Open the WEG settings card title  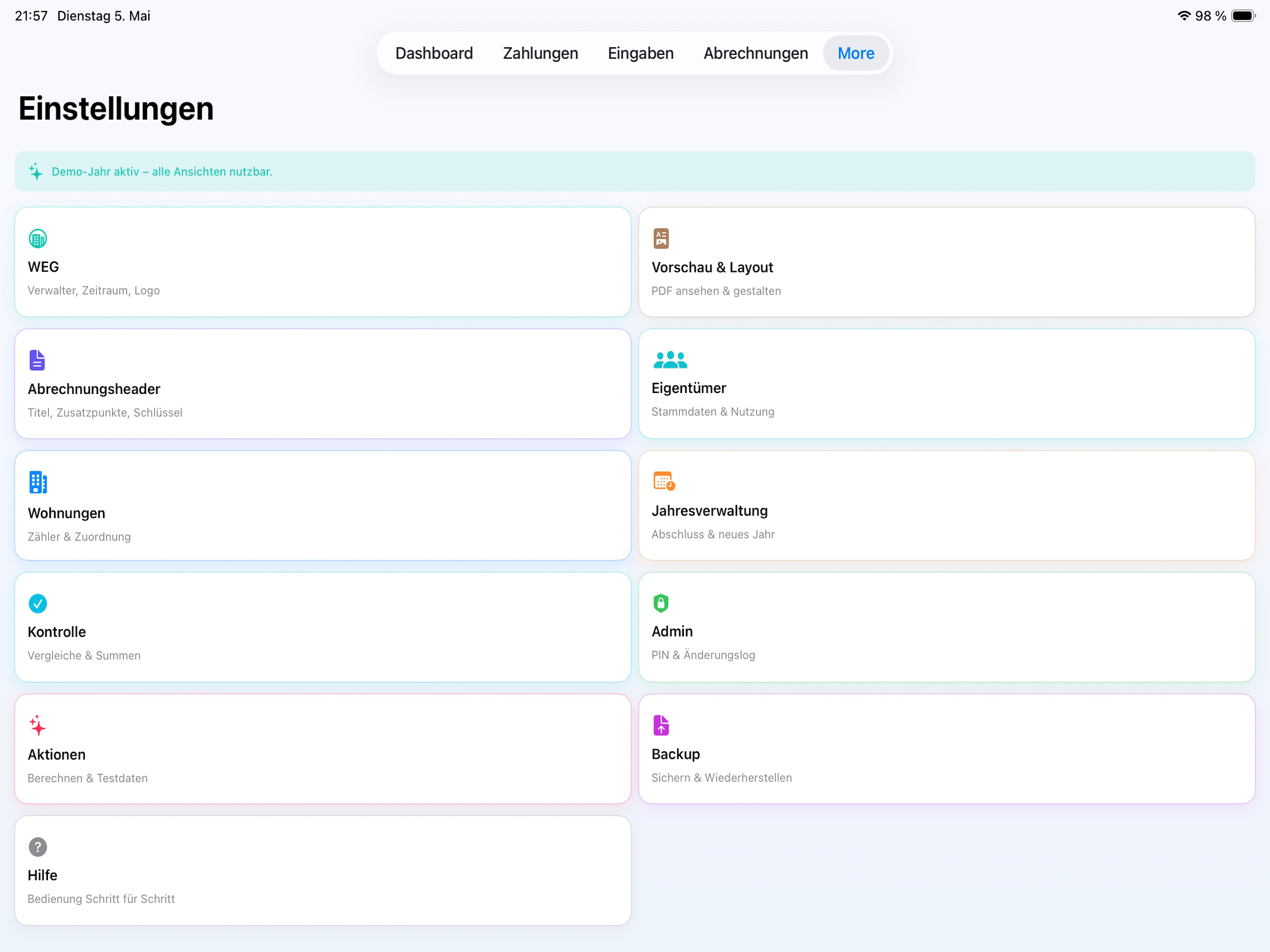point(43,267)
